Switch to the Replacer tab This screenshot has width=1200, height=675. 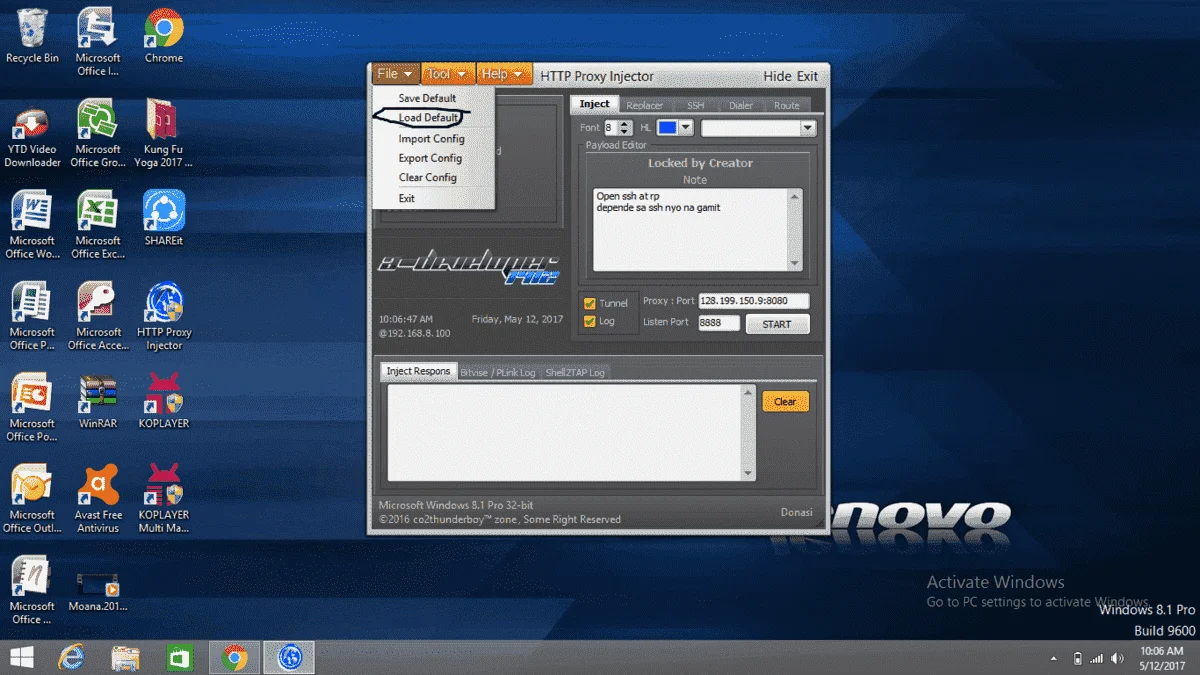[x=645, y=105]
